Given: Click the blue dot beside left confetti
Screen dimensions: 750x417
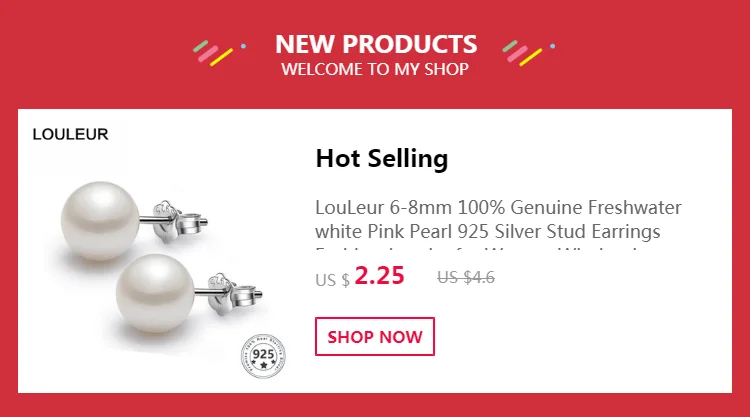Looking at the screenshot, I should 243,46.
